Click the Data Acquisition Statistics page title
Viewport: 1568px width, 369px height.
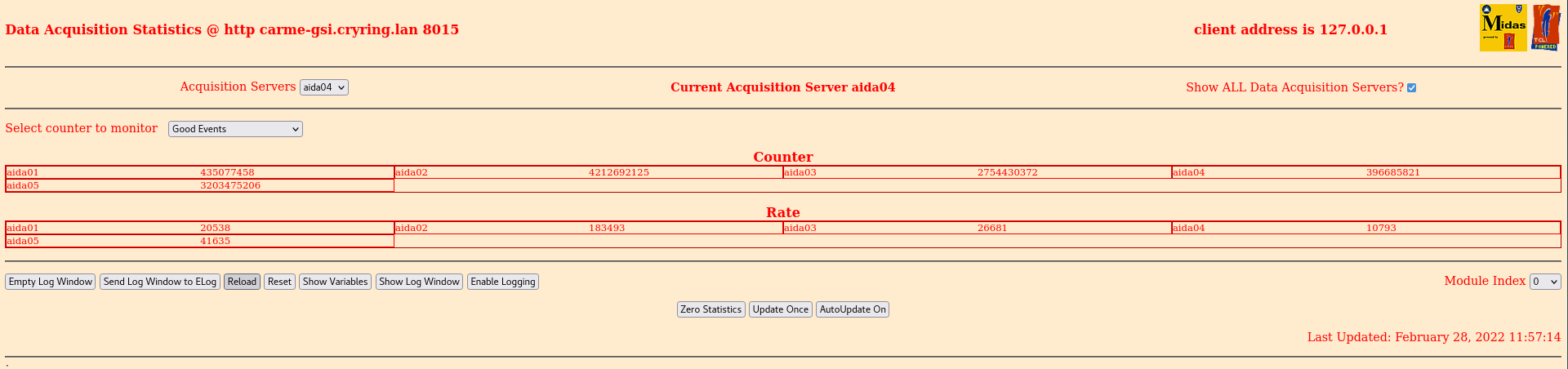232,29
